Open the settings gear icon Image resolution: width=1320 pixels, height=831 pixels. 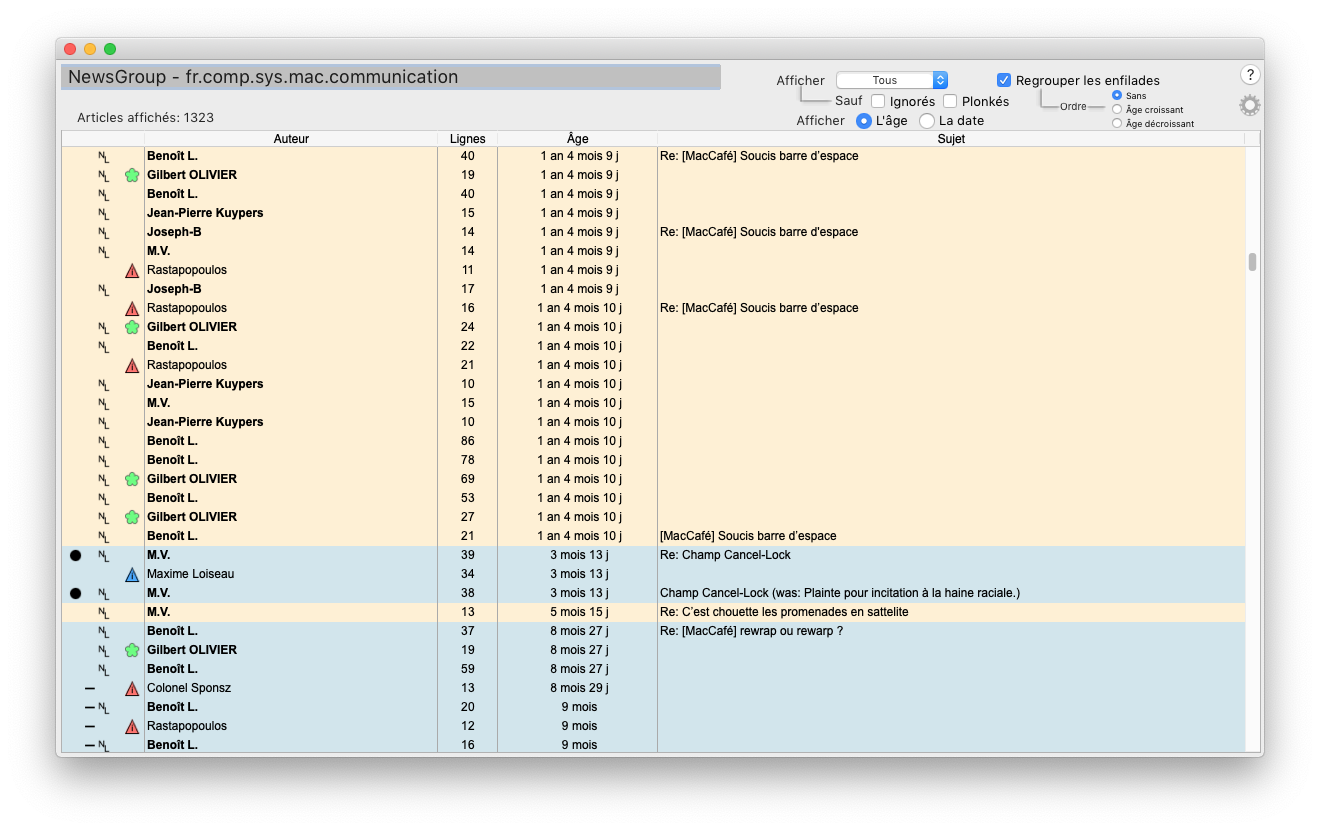(x=1249, y=106)
